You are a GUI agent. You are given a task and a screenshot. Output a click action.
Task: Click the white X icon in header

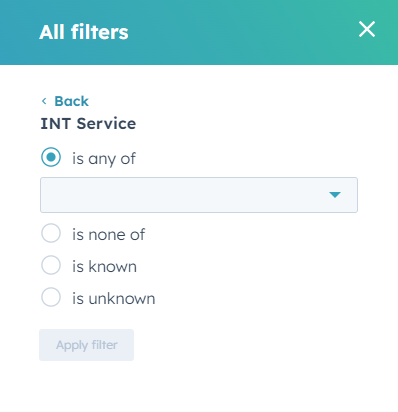pos(367,29)
